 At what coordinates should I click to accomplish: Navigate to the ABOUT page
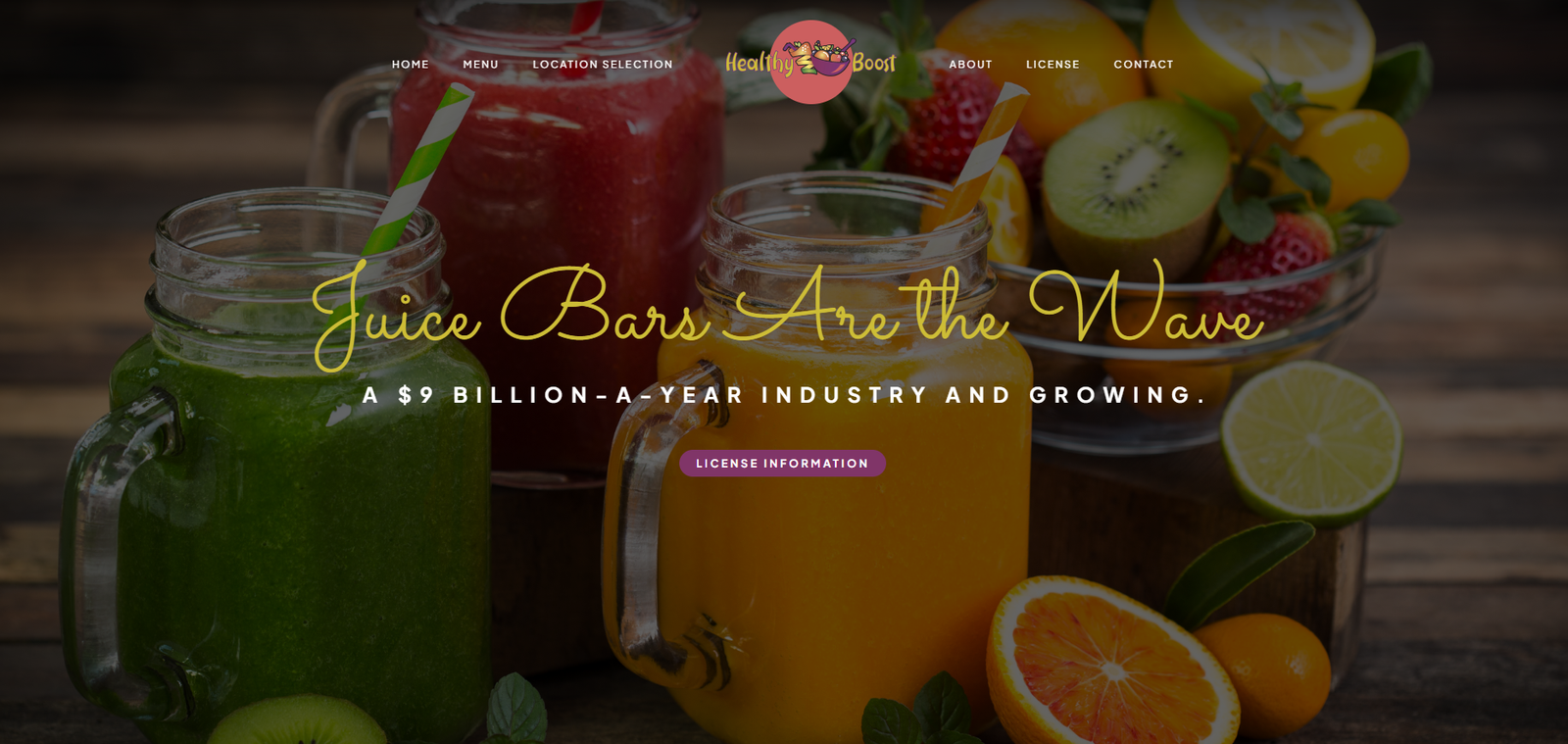tap(970, 65)
